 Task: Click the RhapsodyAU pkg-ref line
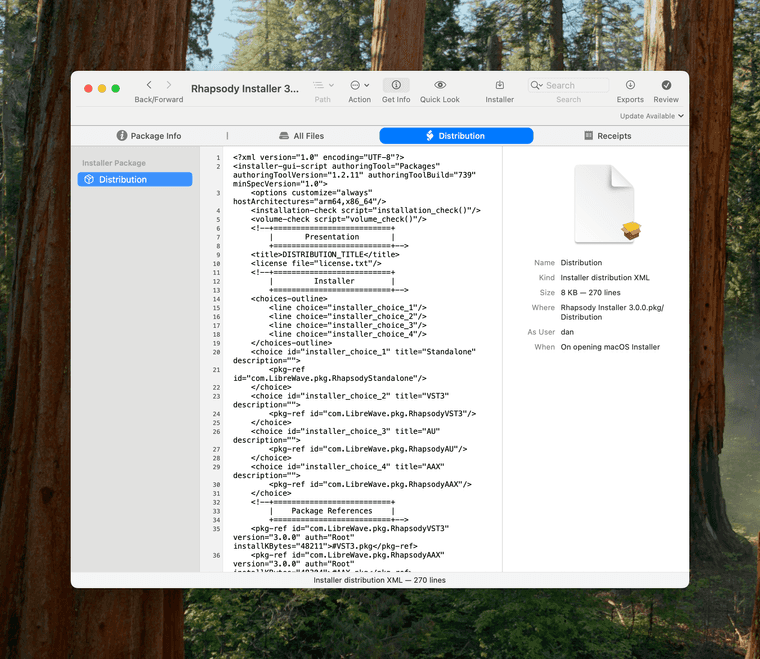coord(368,449)
